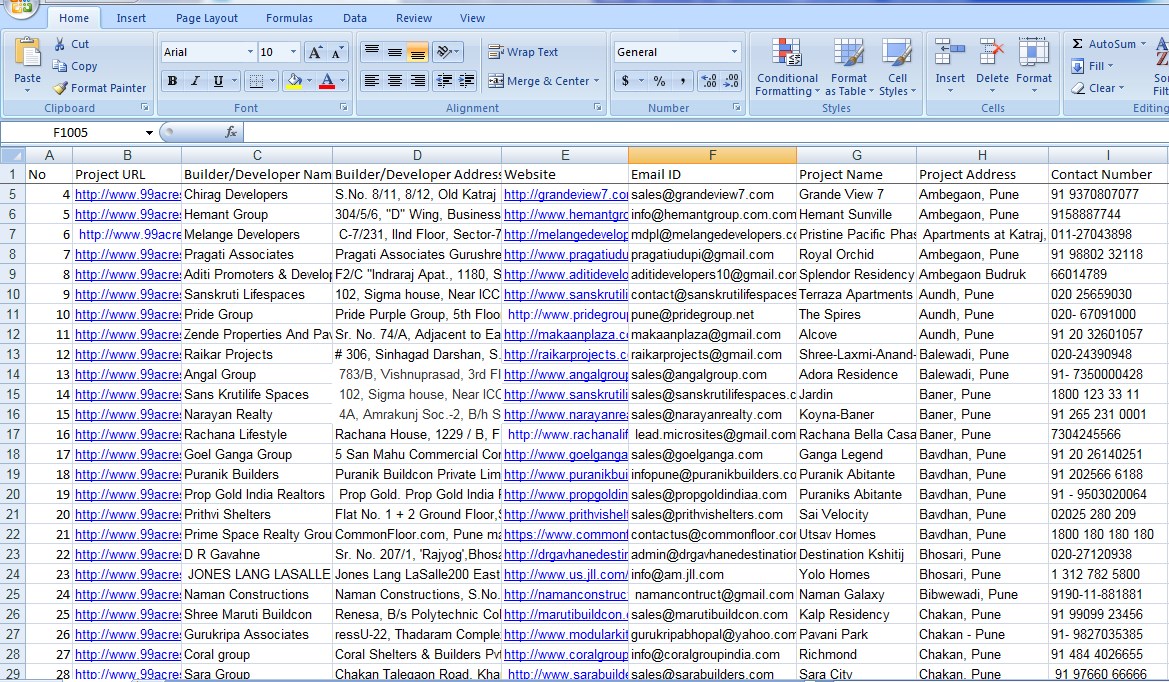Shrink font size with smaller A icon
This screenshot has height=682, width=1169.
point(337,52)
